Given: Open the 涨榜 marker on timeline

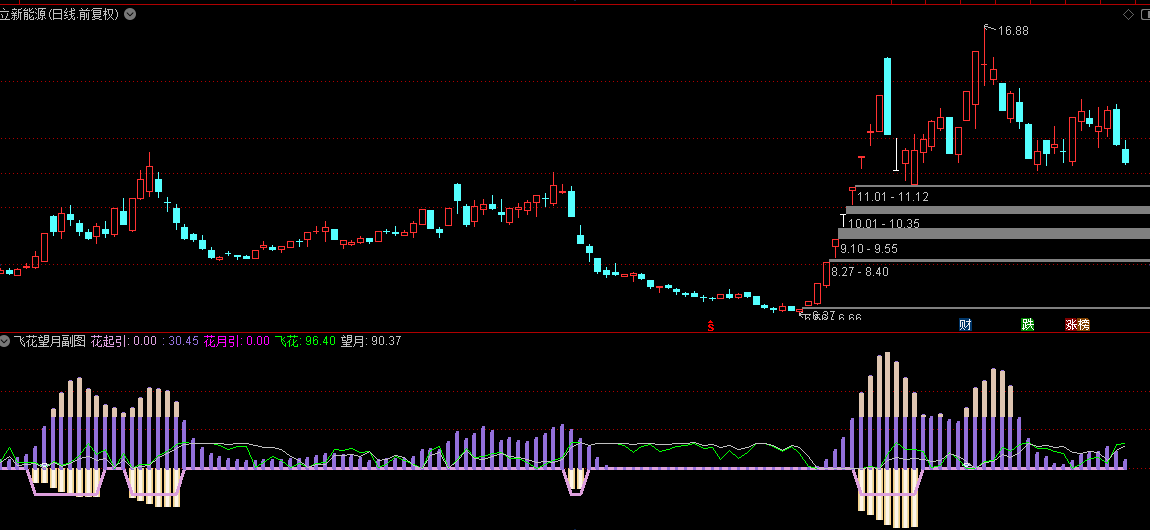Looking at the screenshot, I should click(x=1077, y=325).
